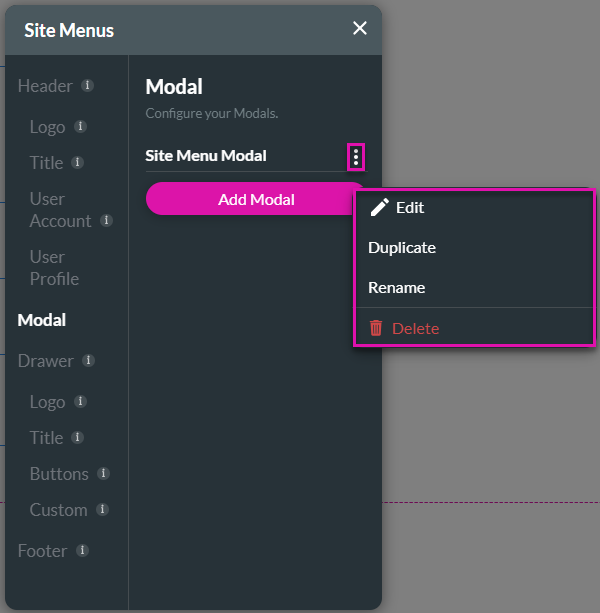Click the info icon next to Drawer
The width and height of the screenshot is (600, 613).
coord(88,360)
